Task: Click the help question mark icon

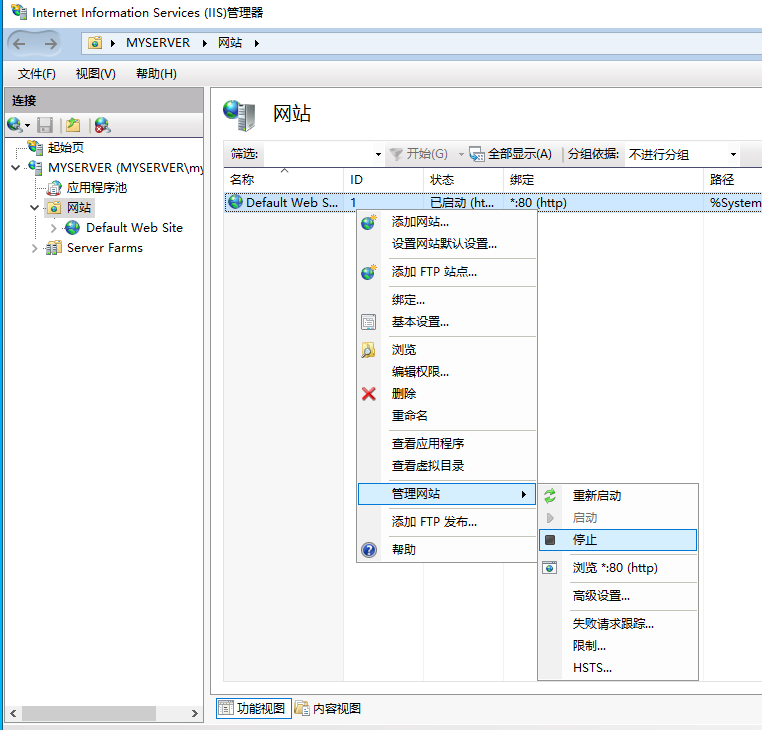Action: (369, 550)
